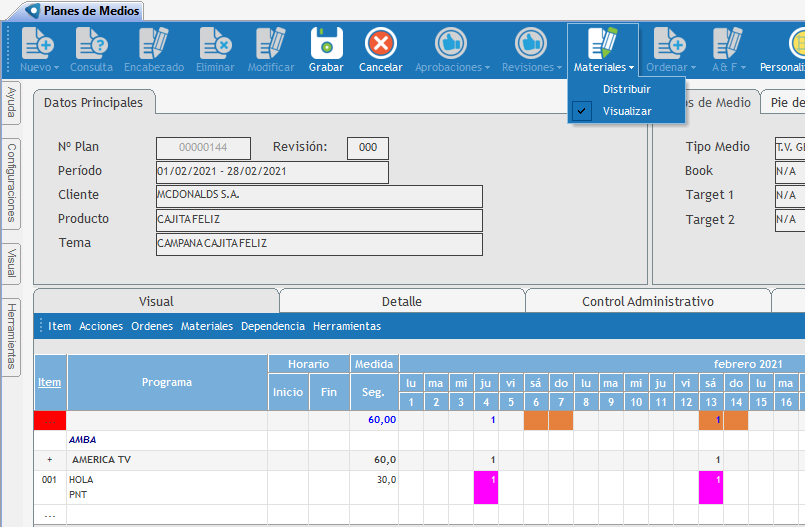
Task: Switch to the Detalle tab
Action: (402, 301)
